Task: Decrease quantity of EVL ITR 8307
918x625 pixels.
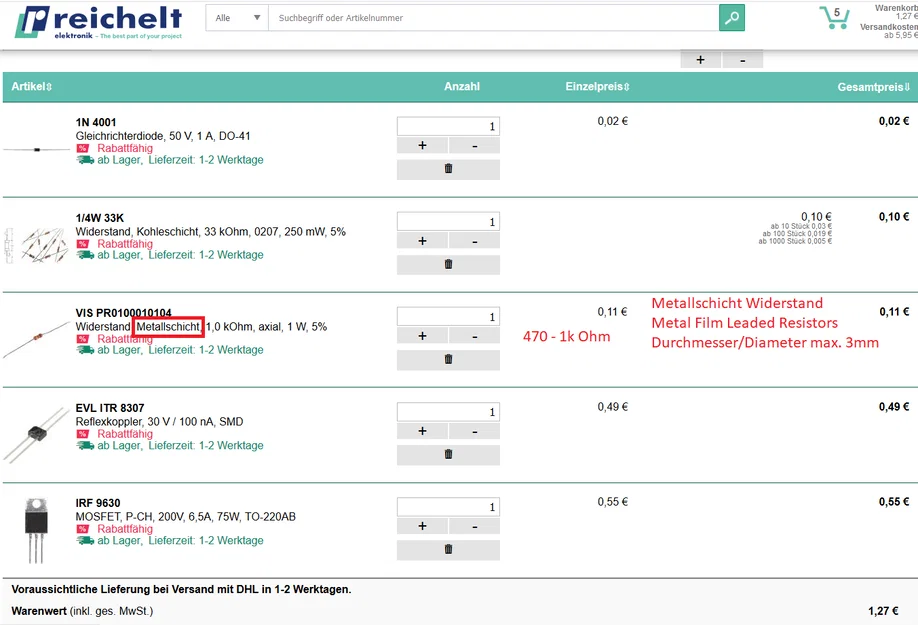Action: [x=475, y=431]
